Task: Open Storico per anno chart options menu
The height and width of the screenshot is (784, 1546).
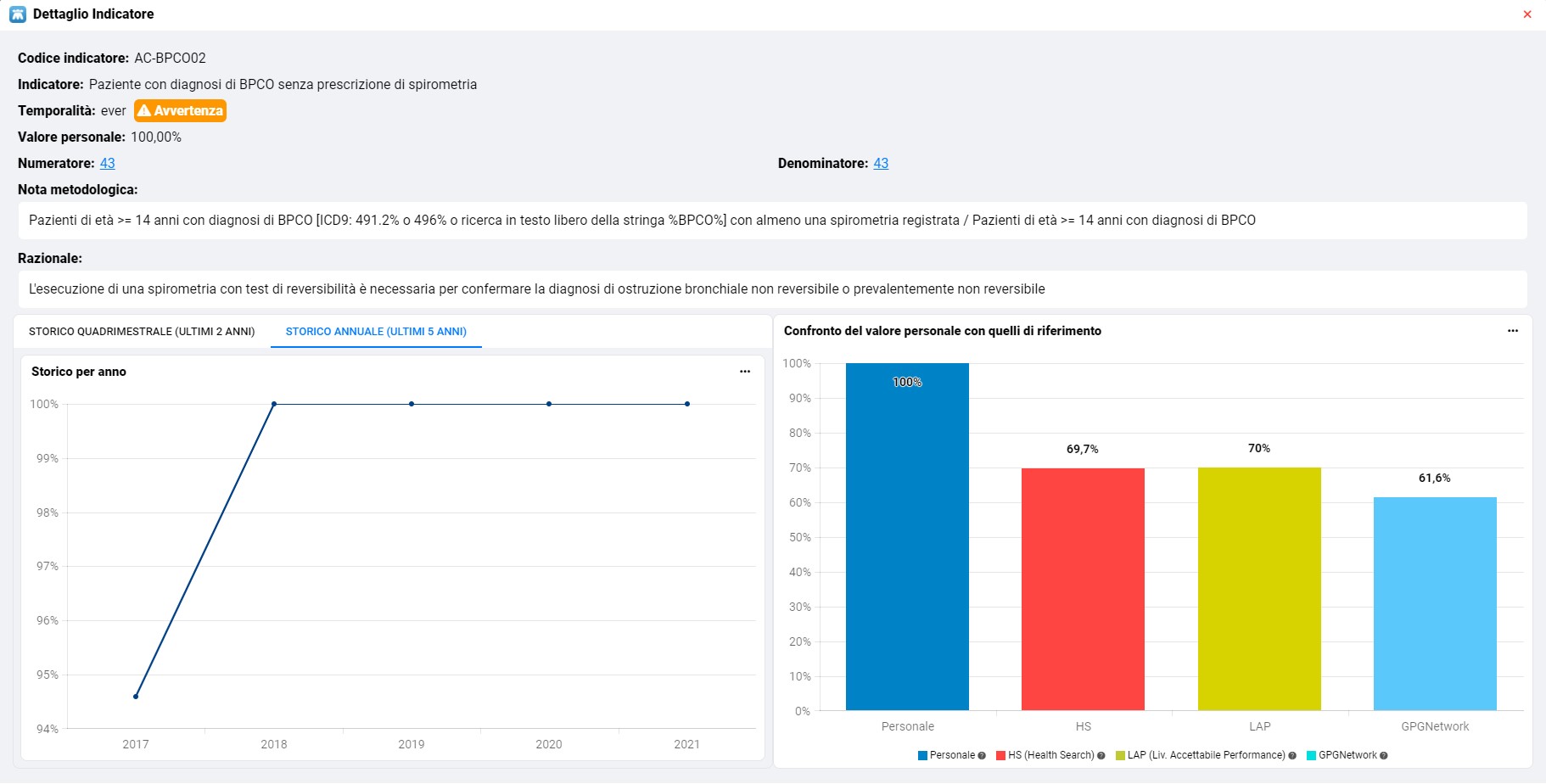Action: pos(745,372)
